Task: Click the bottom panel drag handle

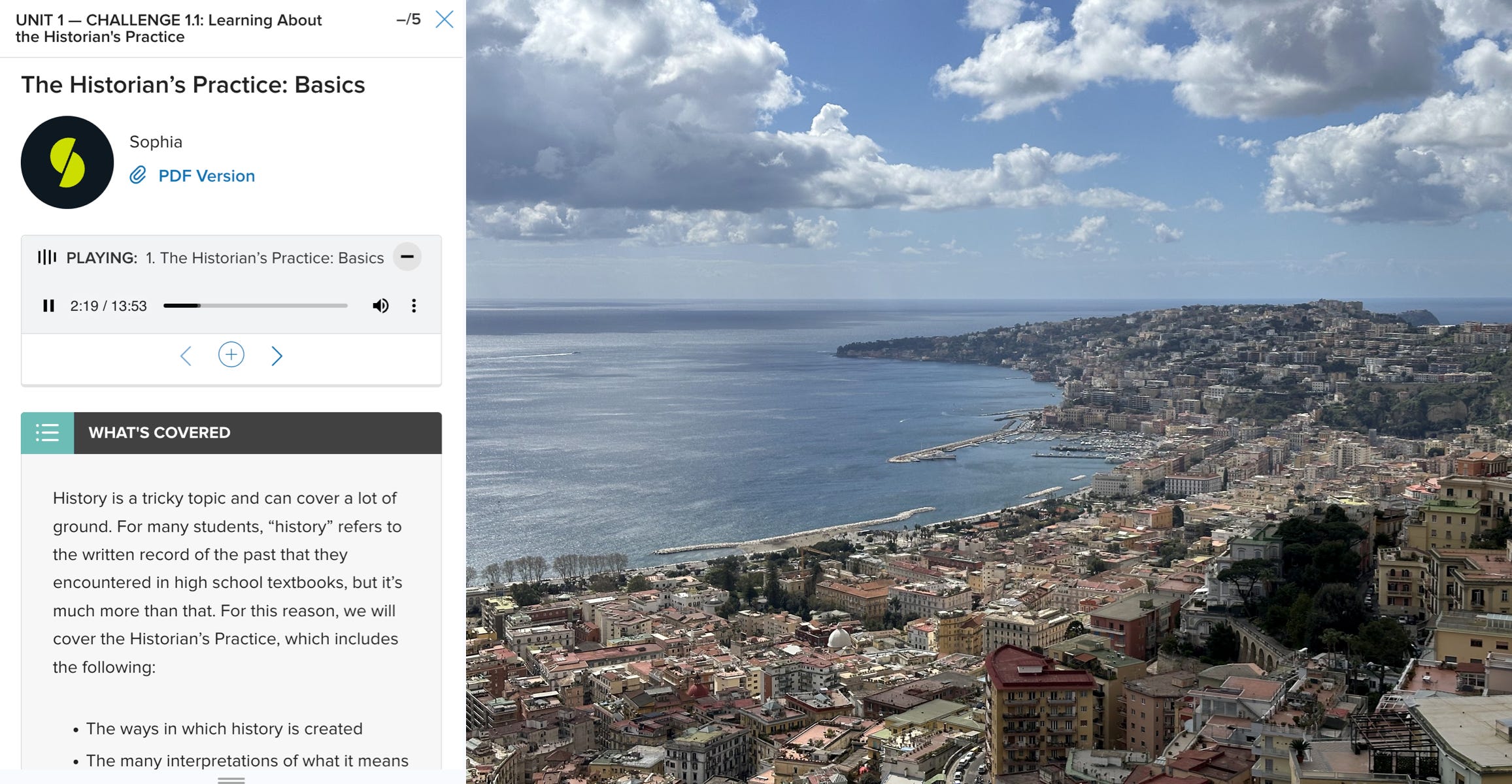Action: coord(231,780)
